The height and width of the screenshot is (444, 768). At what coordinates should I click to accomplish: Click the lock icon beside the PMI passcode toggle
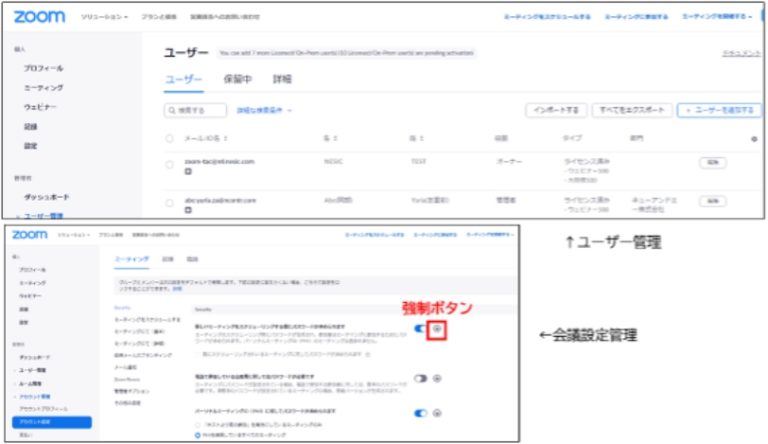[437, 412]
